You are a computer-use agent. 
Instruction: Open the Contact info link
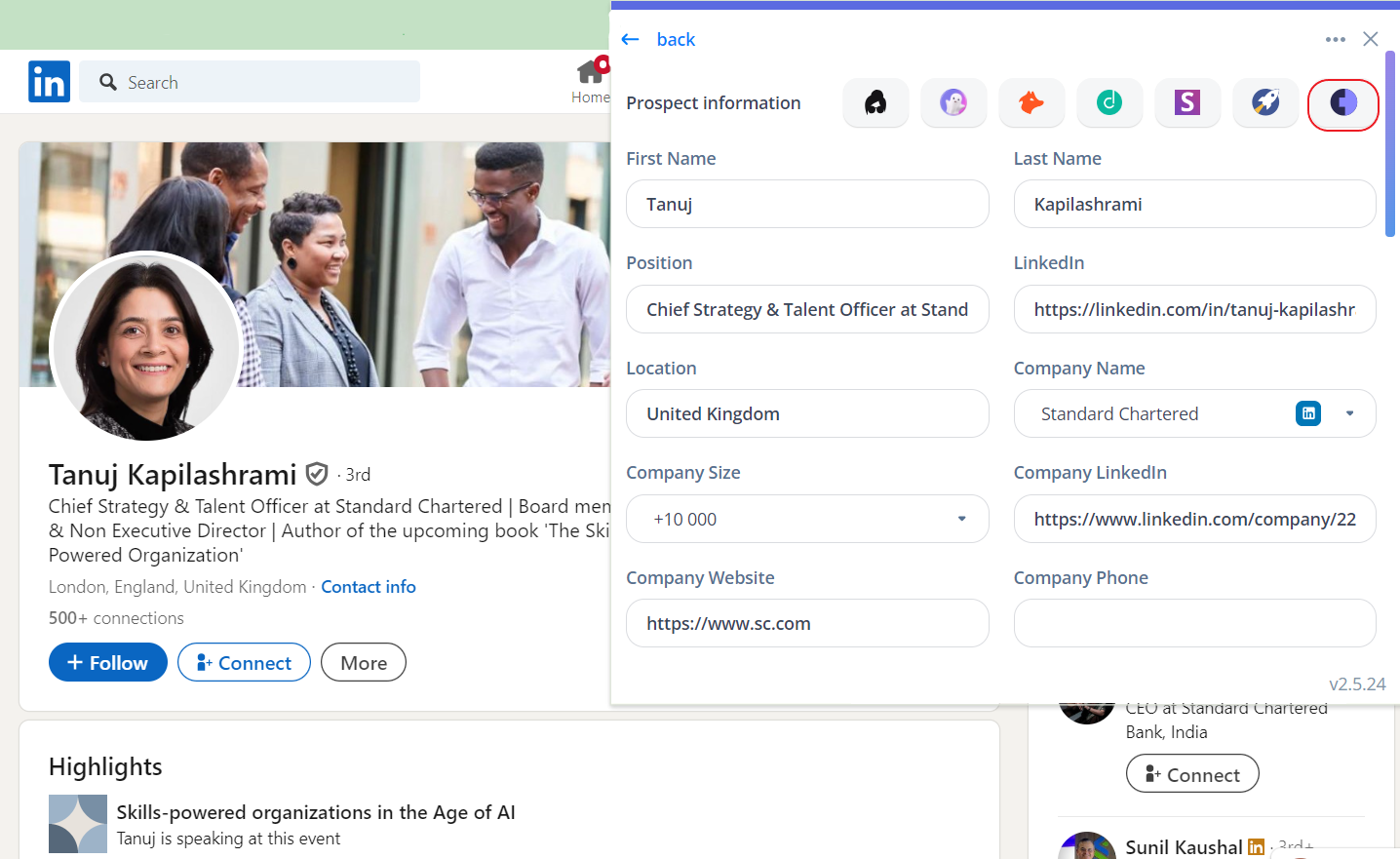pos(369,587)
